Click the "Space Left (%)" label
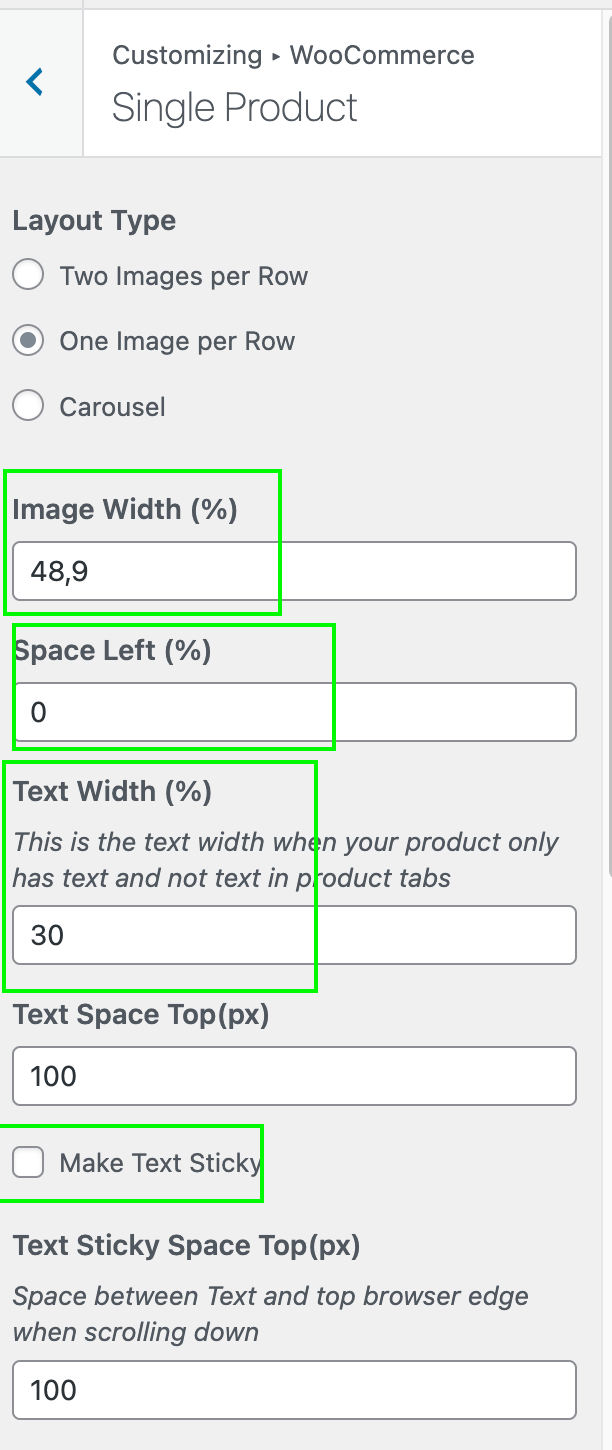The width and height of the screenshot is (612, 1450). coord(112,651)
